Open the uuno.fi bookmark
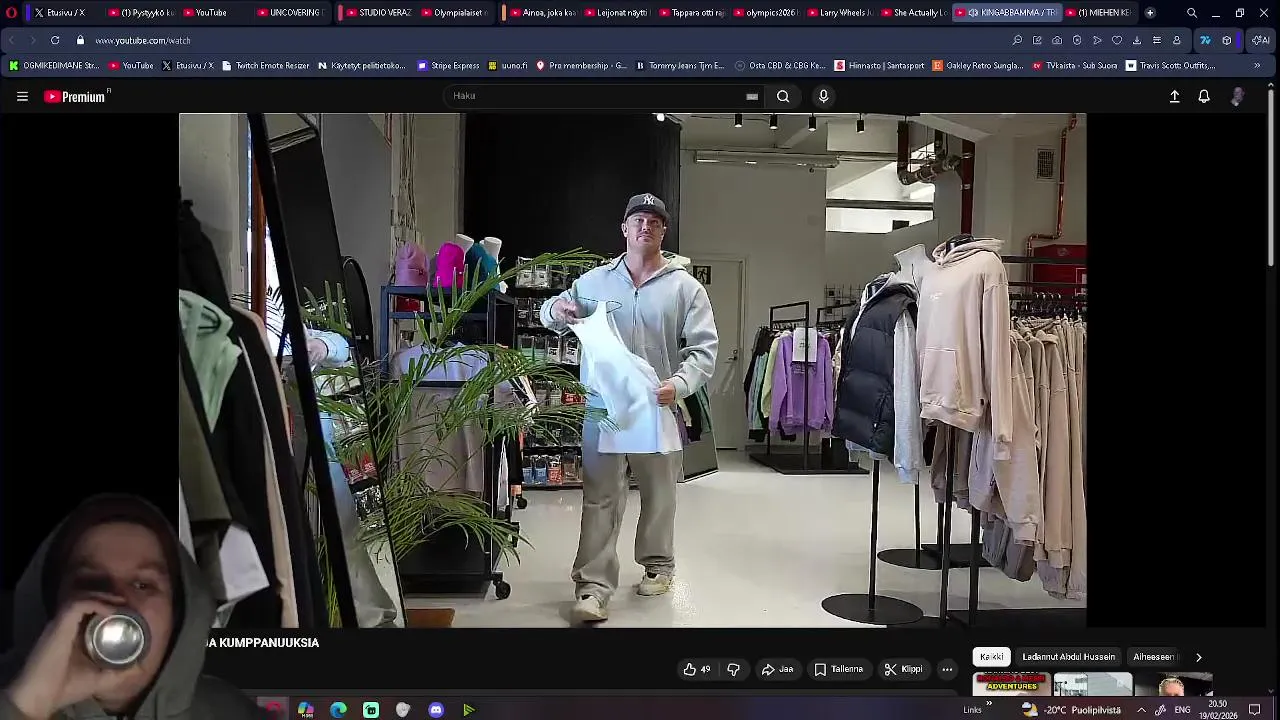1280x720 pixels. click(x=508, y=66)
